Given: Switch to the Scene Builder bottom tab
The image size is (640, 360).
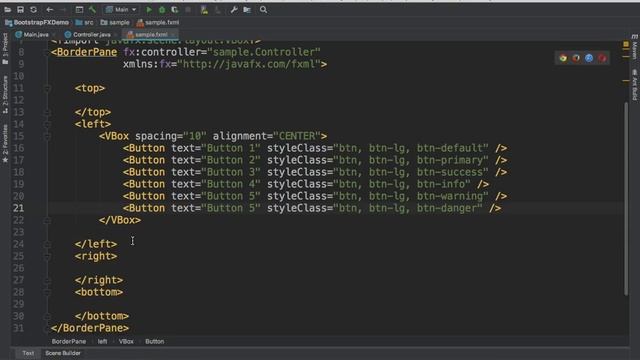Looking at the screenshot, I should click(x=63, y=353).
